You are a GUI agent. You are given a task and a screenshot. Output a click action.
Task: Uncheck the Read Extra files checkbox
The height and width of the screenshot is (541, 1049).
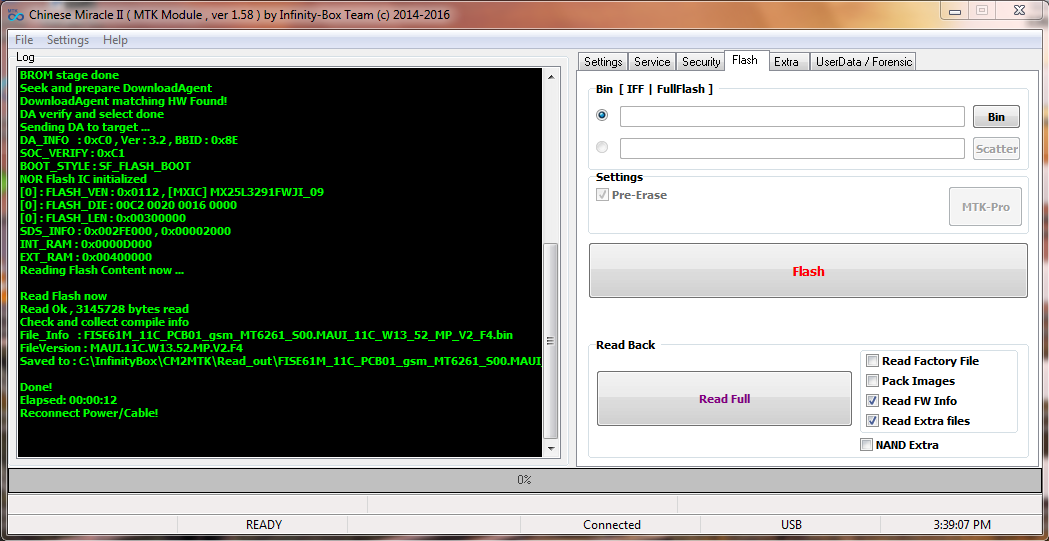(x=873, y=421)
